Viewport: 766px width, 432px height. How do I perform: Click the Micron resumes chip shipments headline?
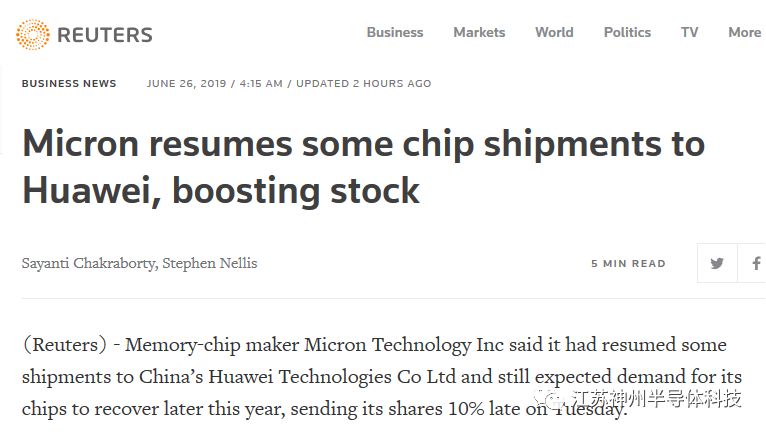point(363,166)
